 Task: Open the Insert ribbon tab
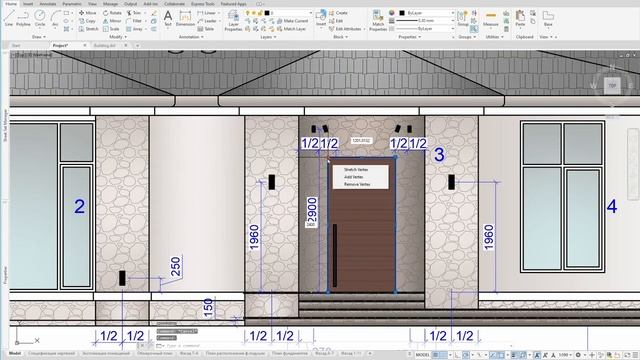pyautogui.click(x=28, y=4)
